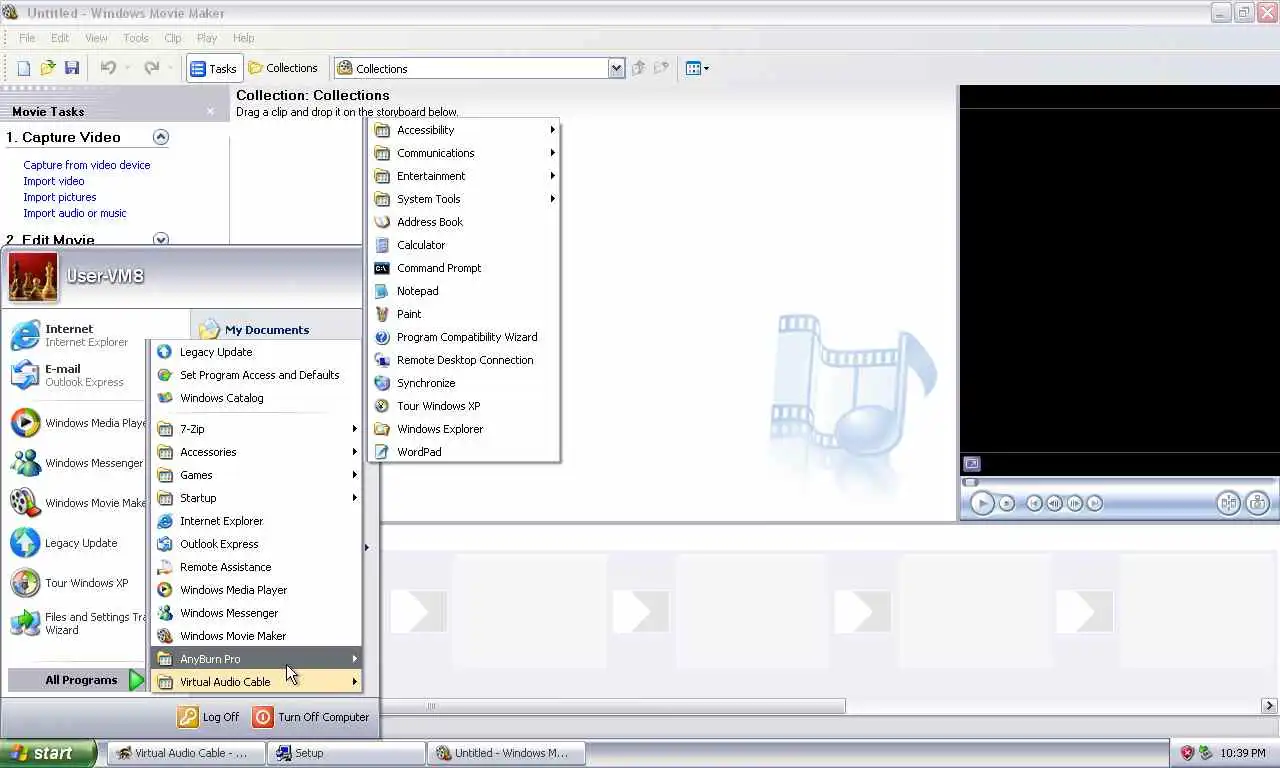Click the Previous Frame preview button
The image size is (1280, 768).
(1055, 504)
